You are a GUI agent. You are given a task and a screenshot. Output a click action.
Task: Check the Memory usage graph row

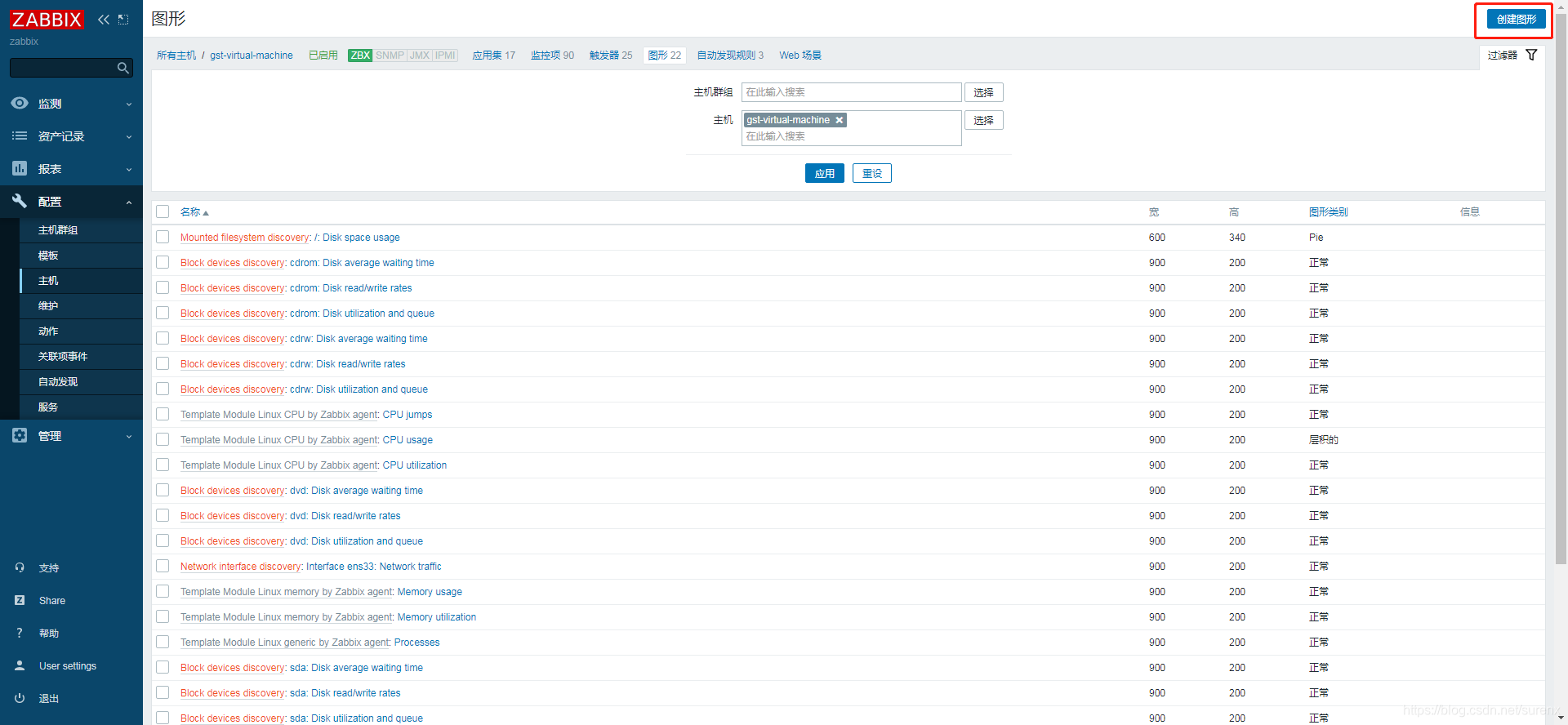tap(163, 591)
